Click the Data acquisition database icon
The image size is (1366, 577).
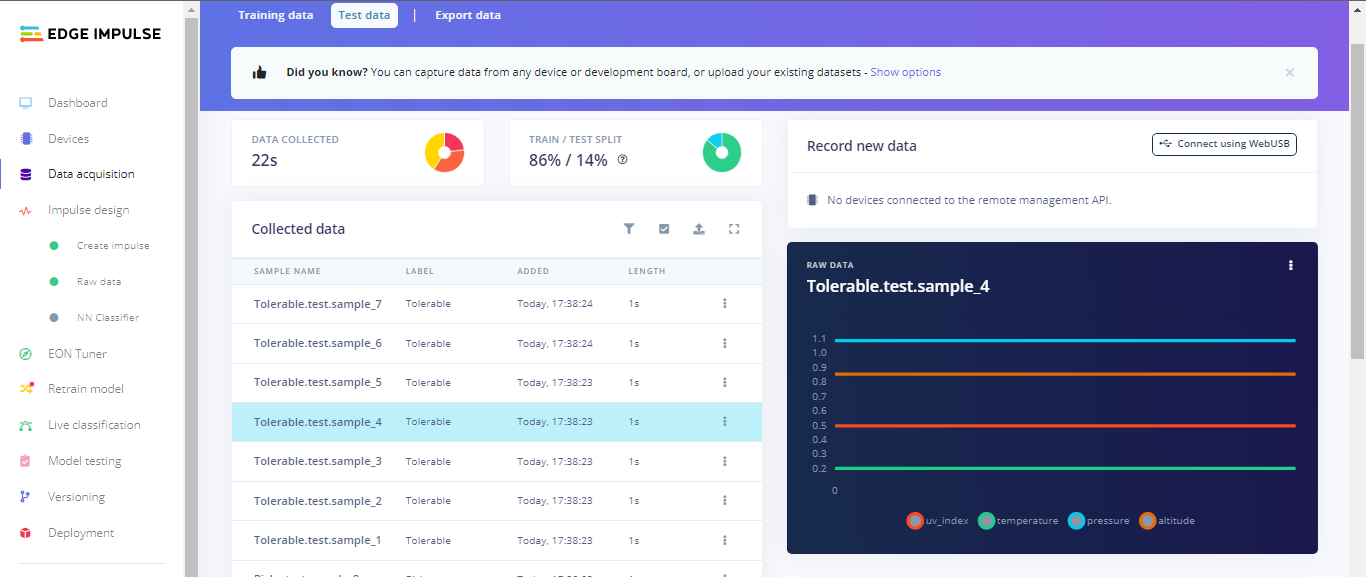click(x=26, y=174)
